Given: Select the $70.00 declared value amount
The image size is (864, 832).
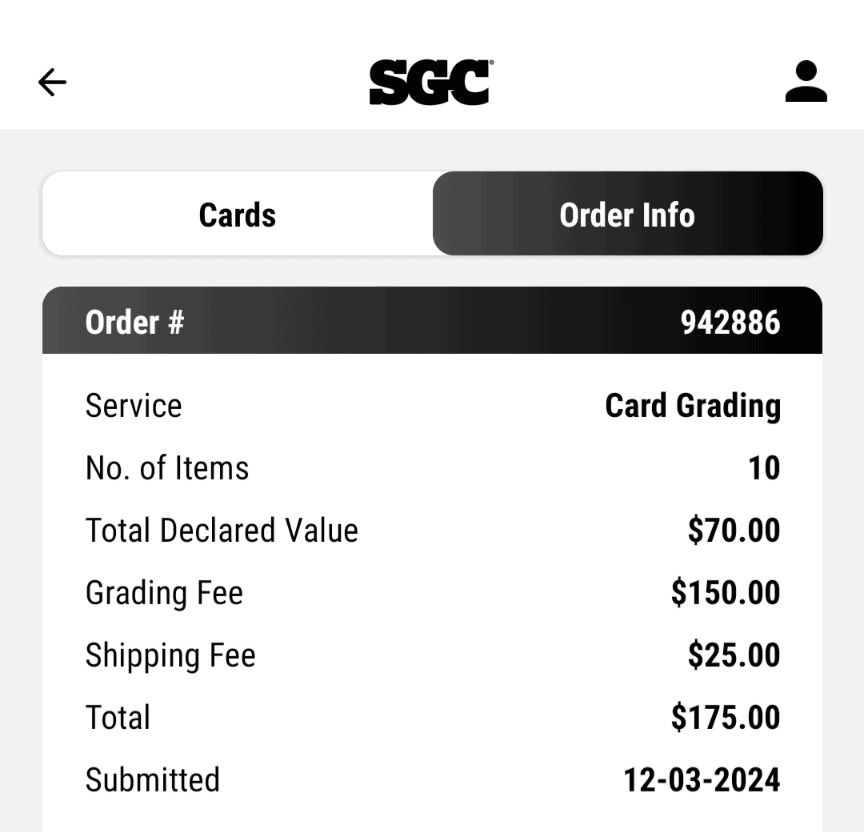Looking at the screenshot, I should click(734, 530).
